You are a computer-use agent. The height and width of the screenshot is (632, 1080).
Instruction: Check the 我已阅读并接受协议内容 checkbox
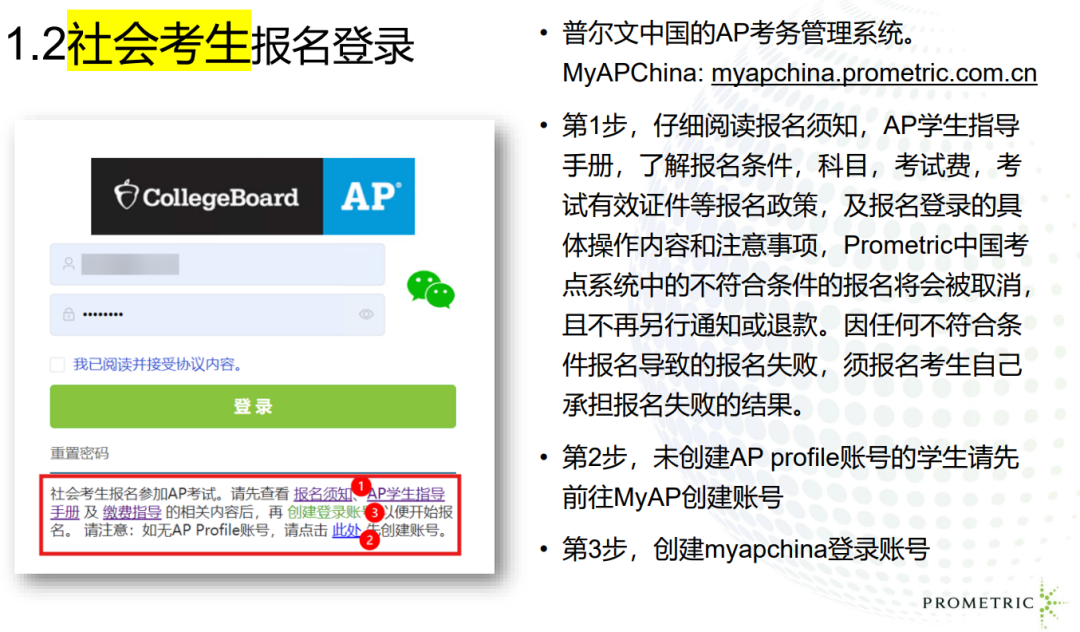tap(58, 365)
